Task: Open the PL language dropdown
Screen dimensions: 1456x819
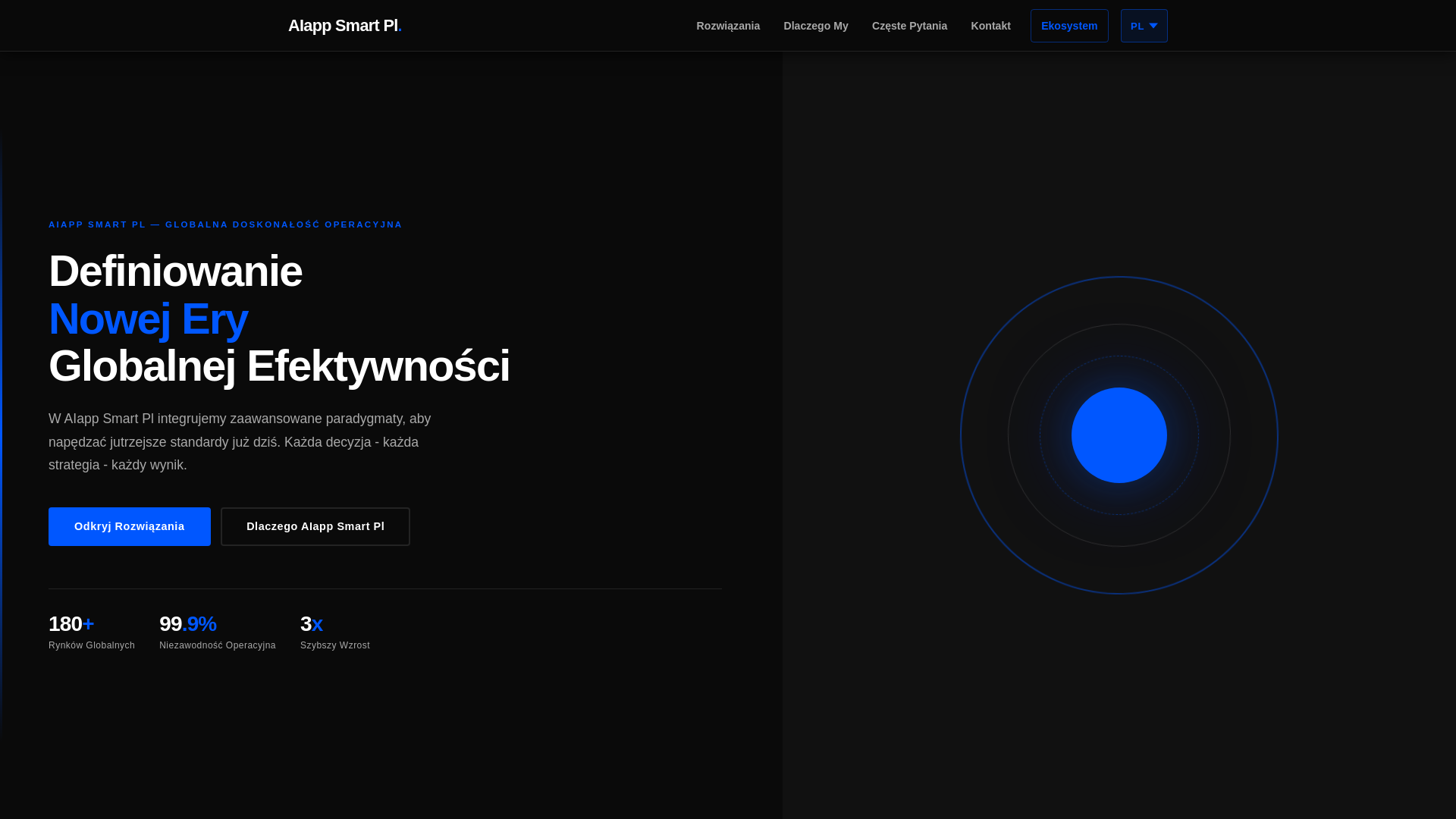Action: point(1144,26)
